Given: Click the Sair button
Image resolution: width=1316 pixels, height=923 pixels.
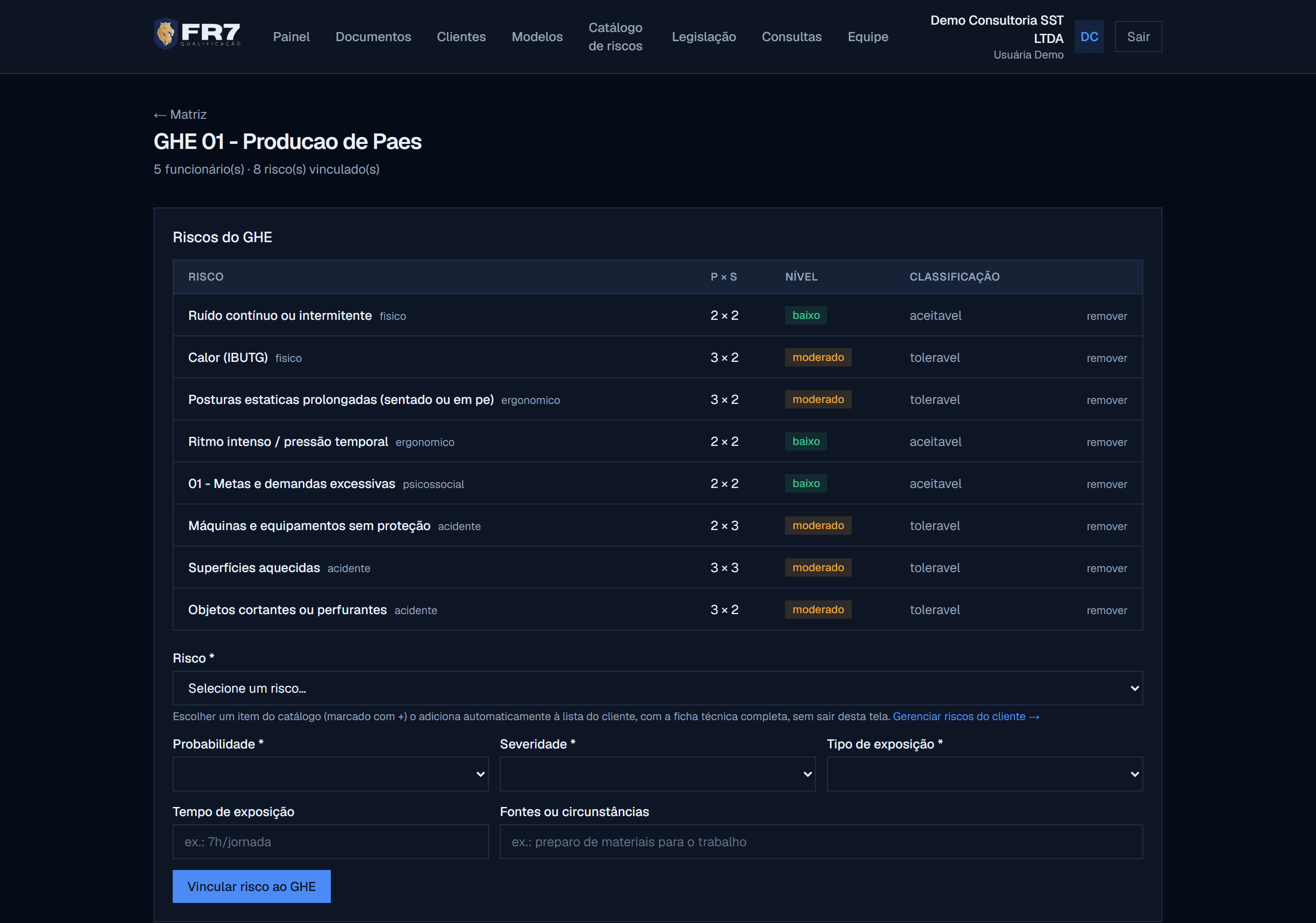Looking at the screenshot, I should (1138, 37).
